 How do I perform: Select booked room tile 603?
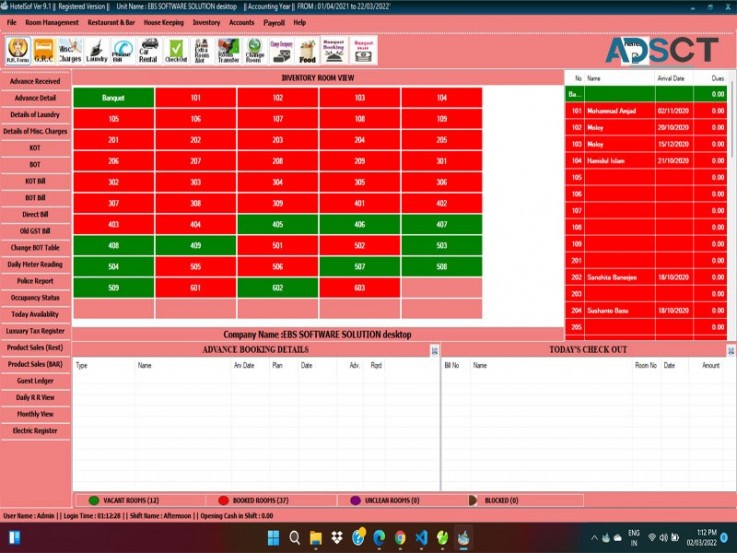click(360, 288)
